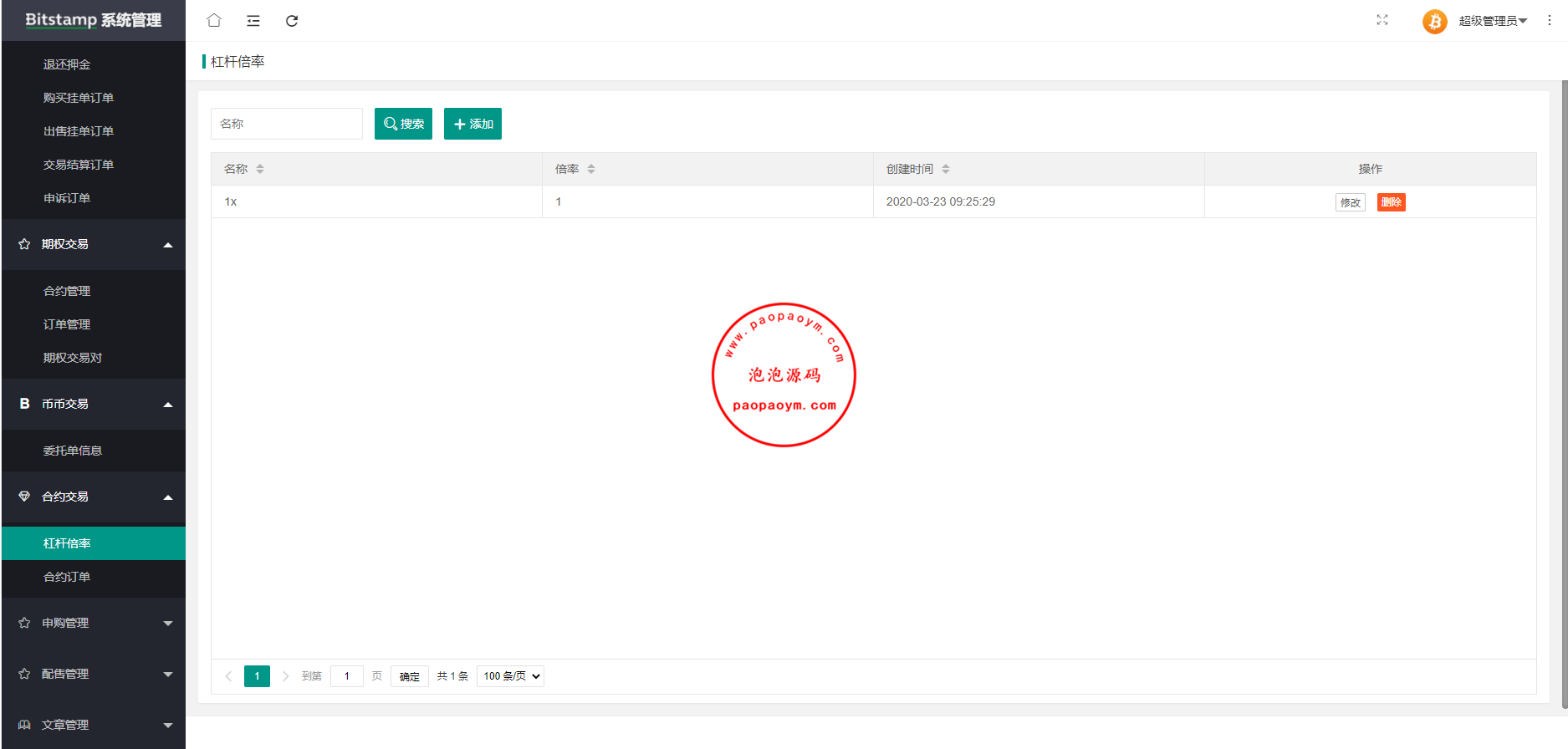
Task: Click the 名称 search input field
Action: (286, 124)
